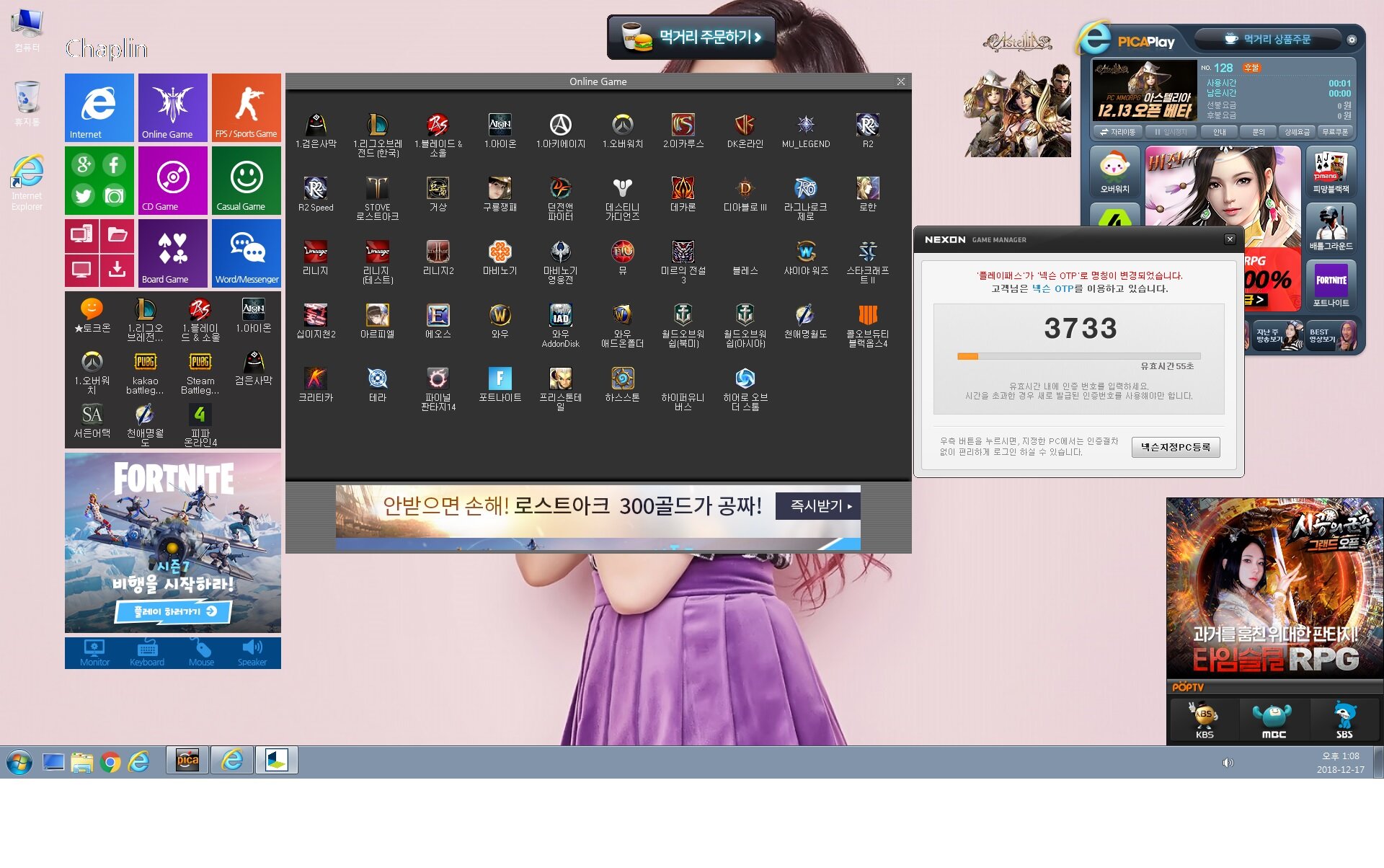The width and height of the screenshot is (1384, 868).
Task: Open Chrome from the Windows taskbar
Action: coord(110,761)
